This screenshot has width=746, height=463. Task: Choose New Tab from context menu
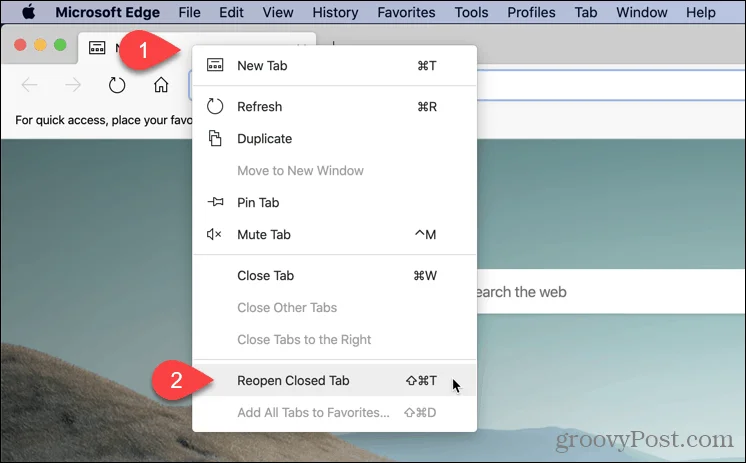click(334, 66)
